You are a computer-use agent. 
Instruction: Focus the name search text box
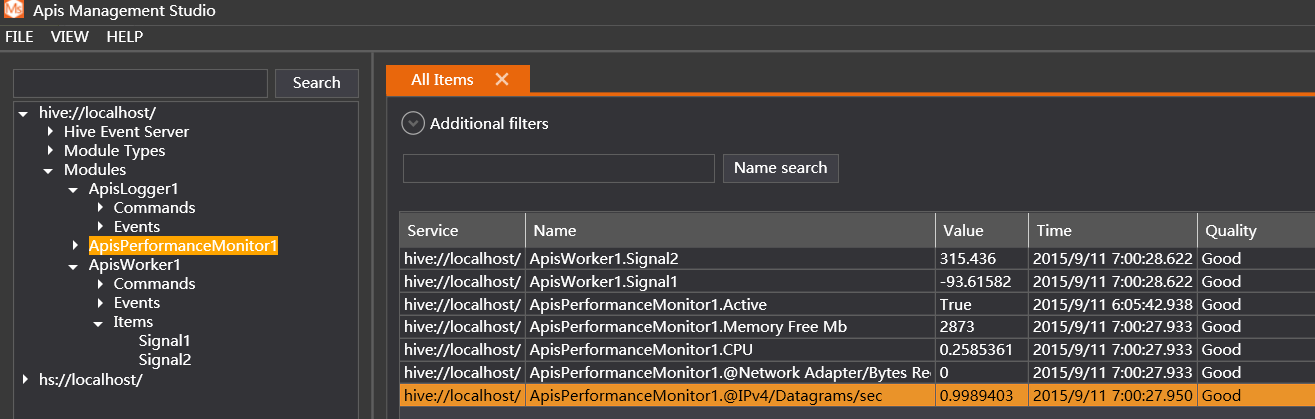point(558,168)
